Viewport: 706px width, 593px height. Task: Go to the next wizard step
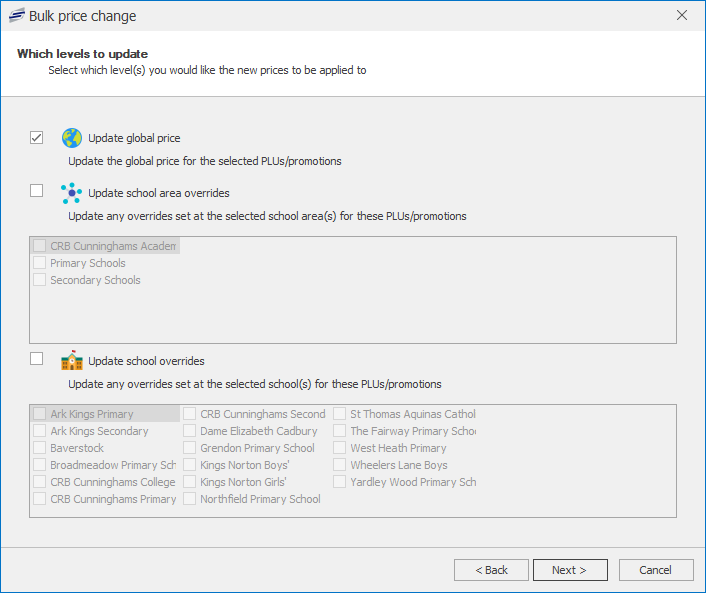click(x=570, y=570)
